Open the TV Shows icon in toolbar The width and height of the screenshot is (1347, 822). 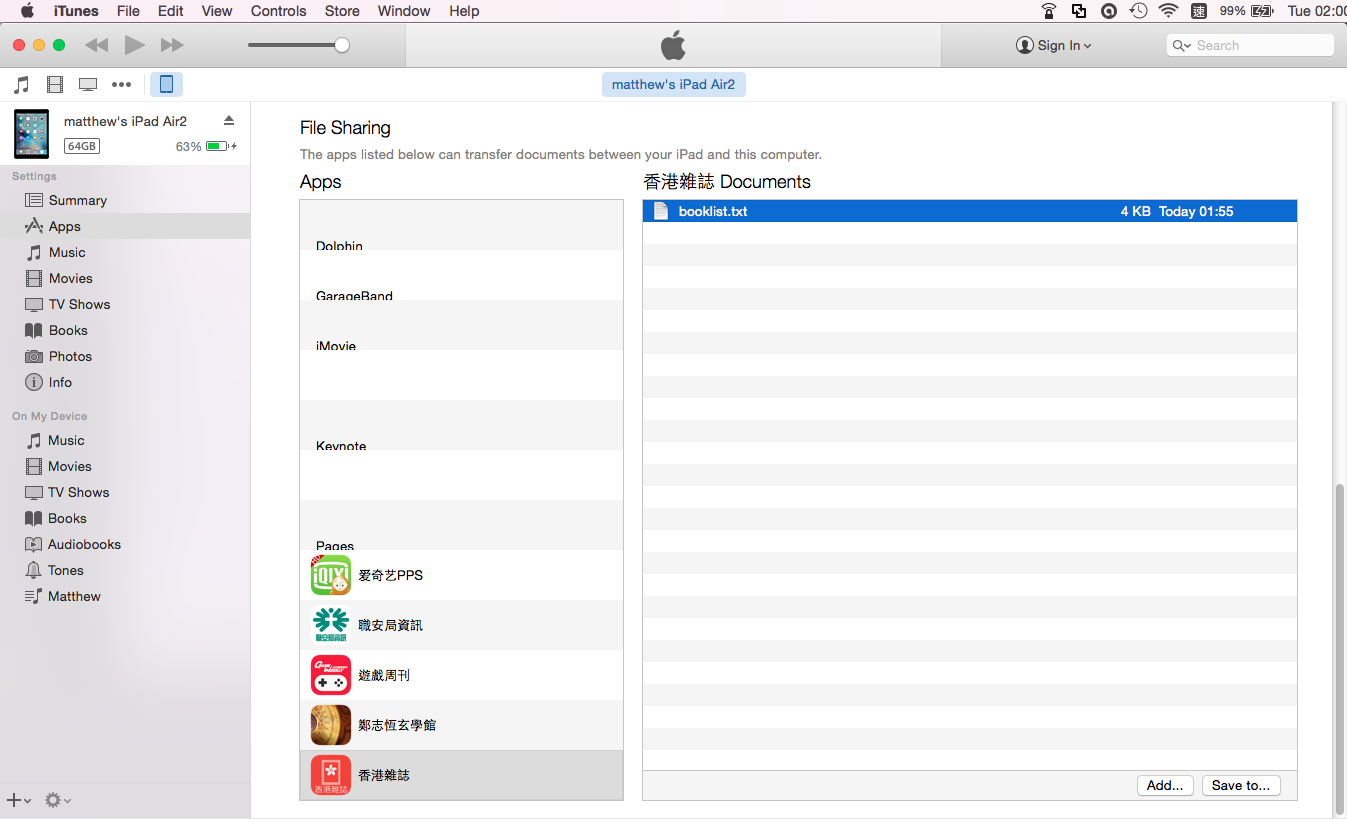[88, 85]
